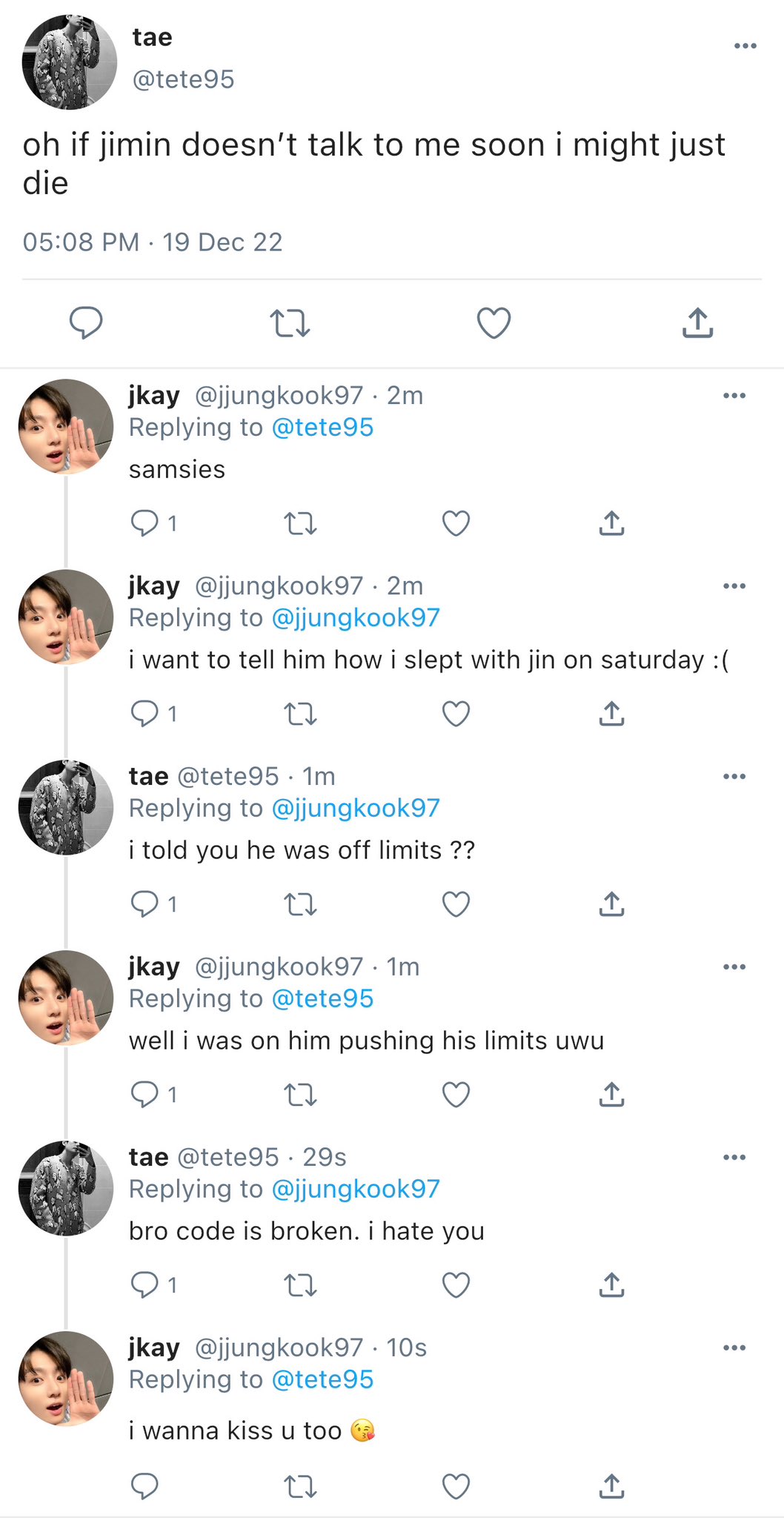Retweet the 'samsies' reply

coord(301,524)
